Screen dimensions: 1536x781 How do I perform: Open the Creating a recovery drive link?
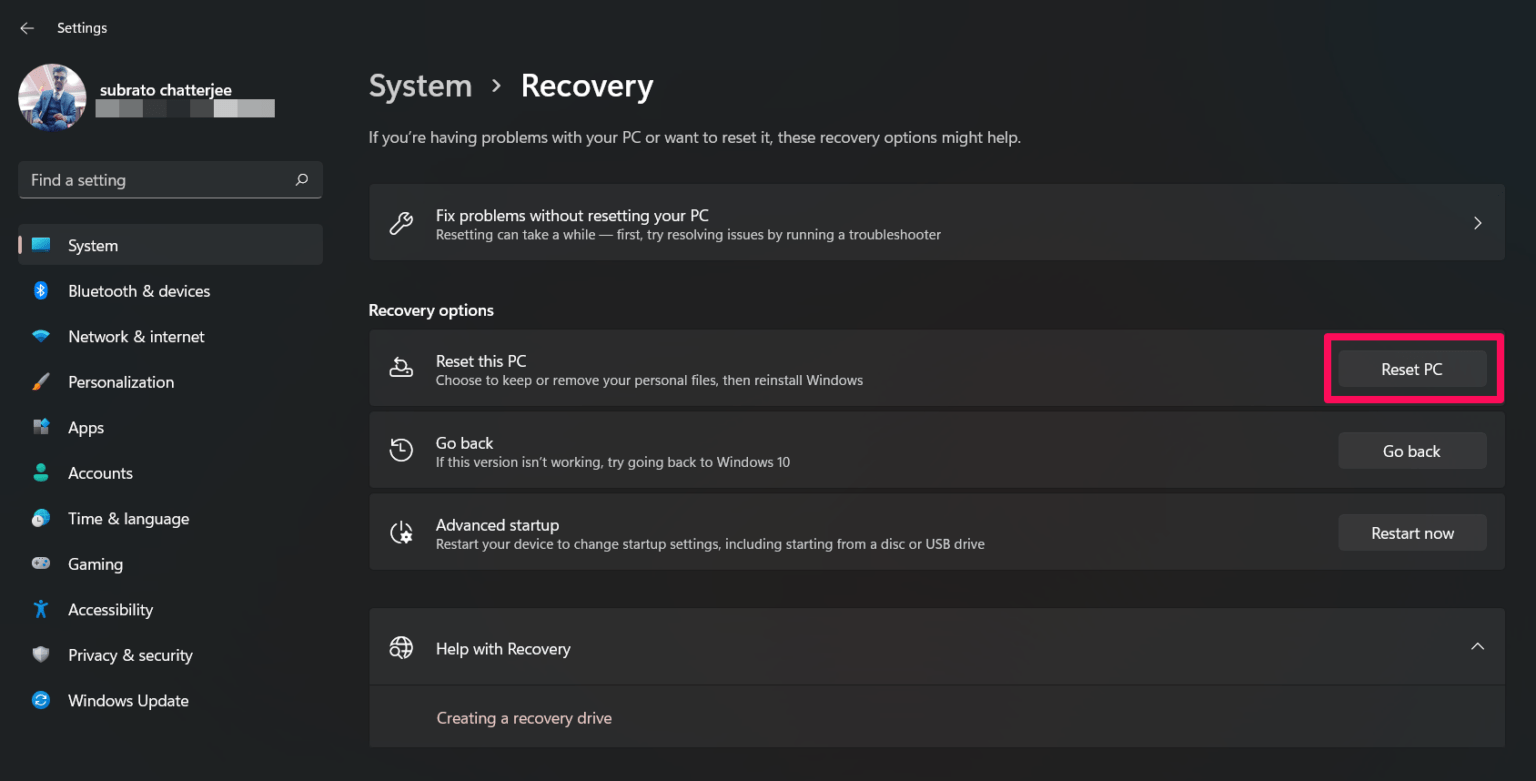tap(524, 717)
